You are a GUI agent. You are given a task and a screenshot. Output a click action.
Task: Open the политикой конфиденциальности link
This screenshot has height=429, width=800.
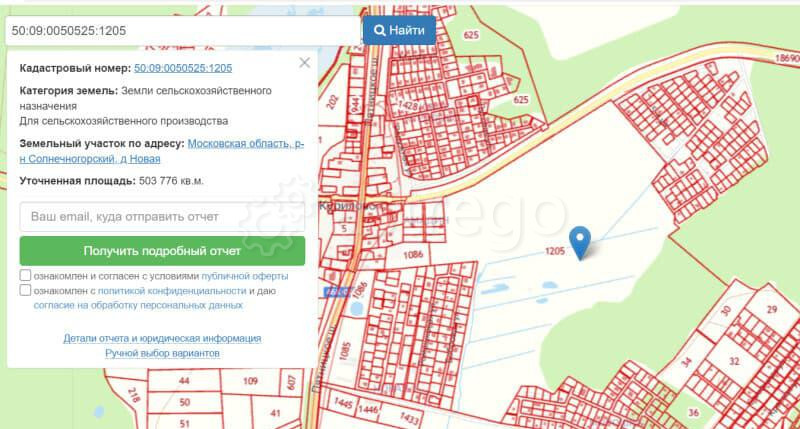pyautogui.click(x=172, y=291)
